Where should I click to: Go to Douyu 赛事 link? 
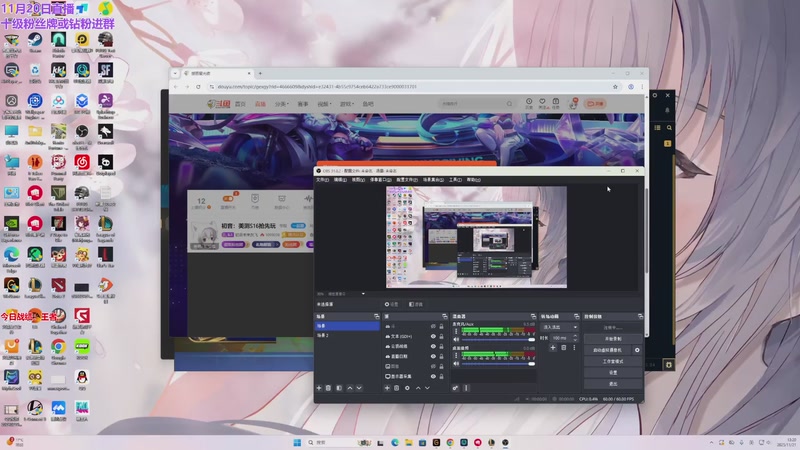[x=303, y=104]
